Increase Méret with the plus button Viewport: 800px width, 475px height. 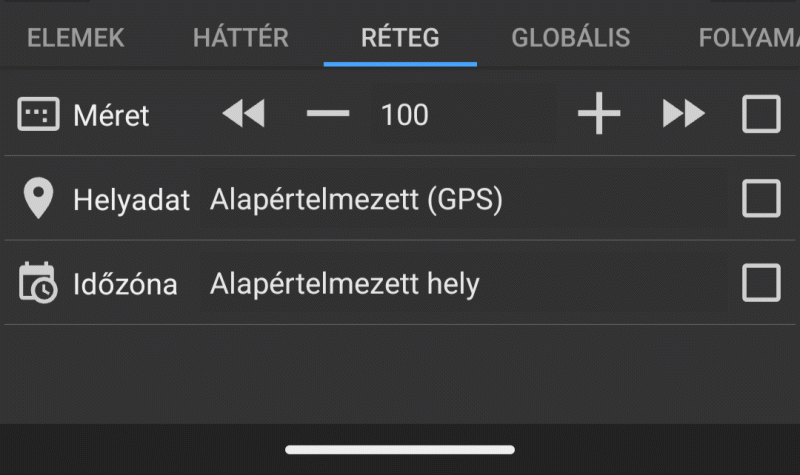point(599,113)
